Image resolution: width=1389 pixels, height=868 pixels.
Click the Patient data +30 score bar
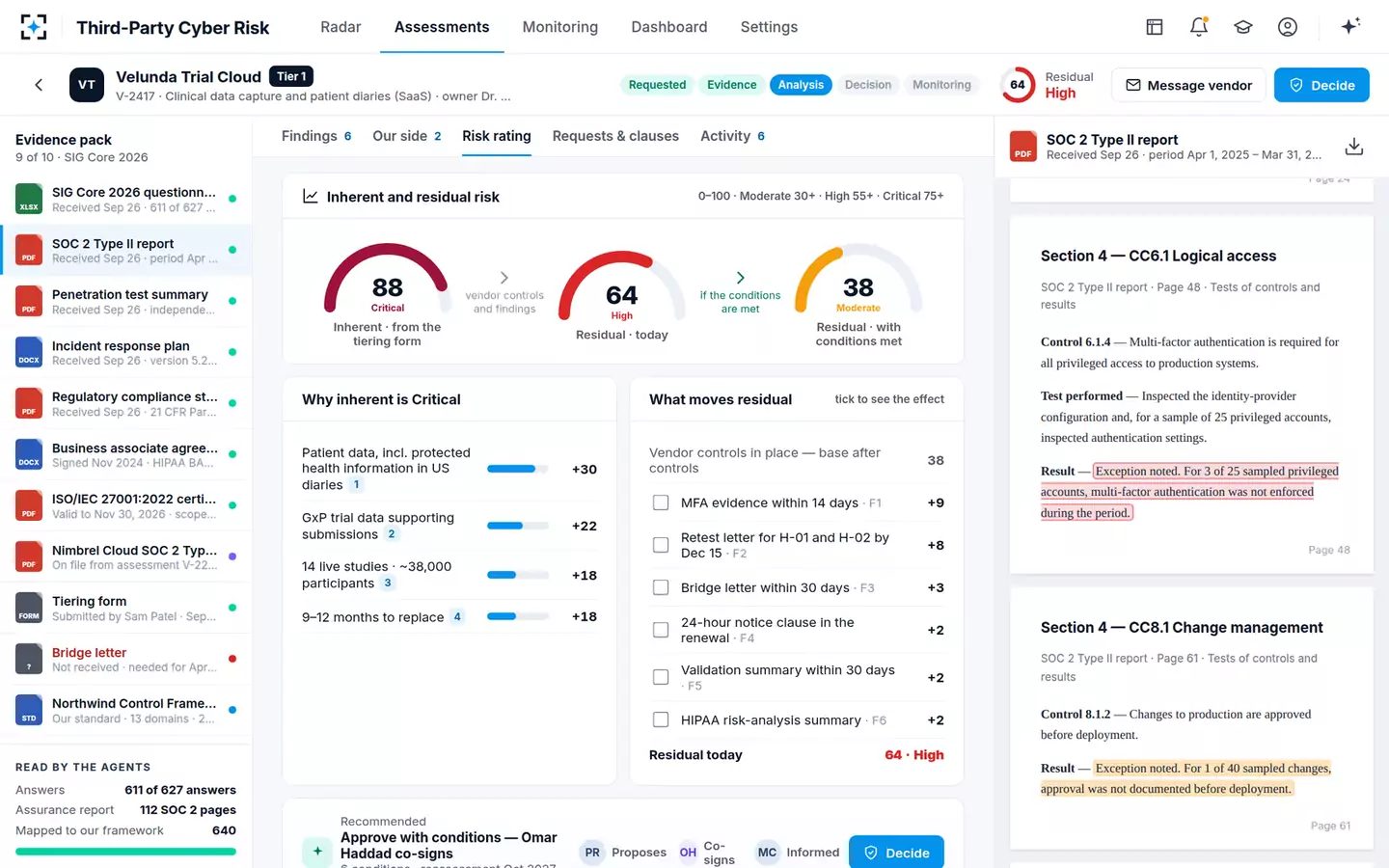coord(517,469)
